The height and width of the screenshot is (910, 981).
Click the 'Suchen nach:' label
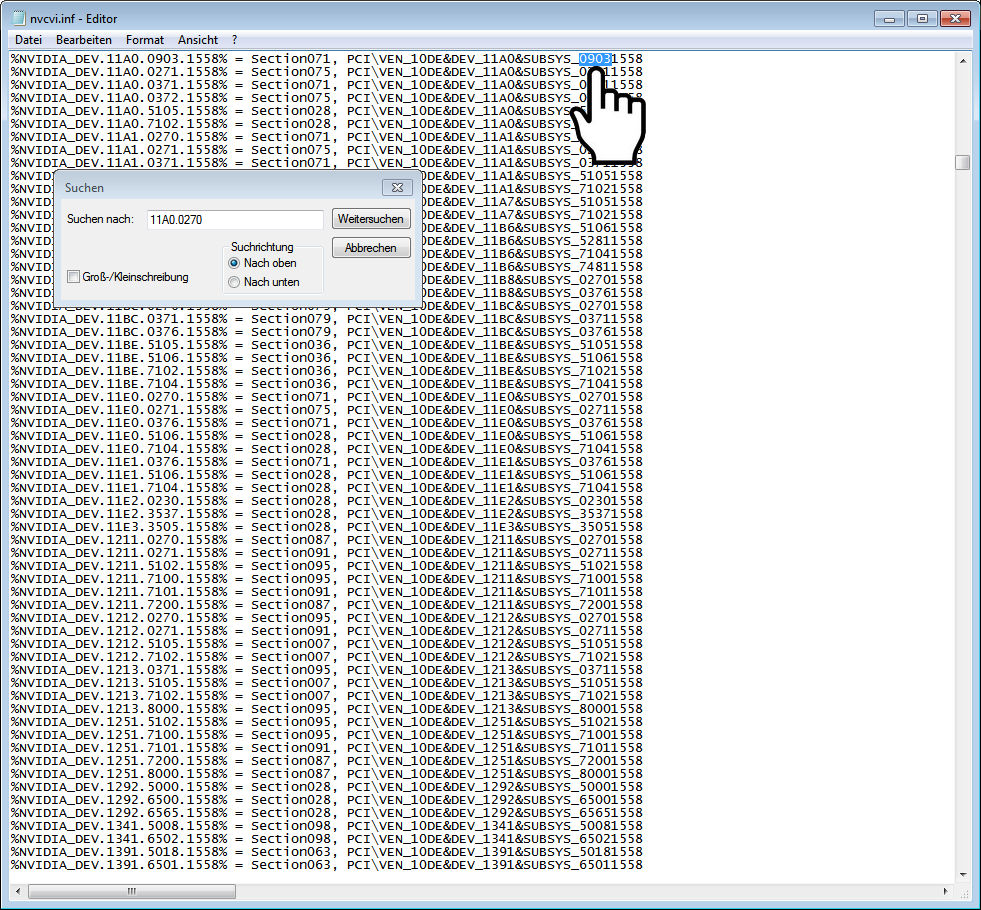[x=100, y=219]
